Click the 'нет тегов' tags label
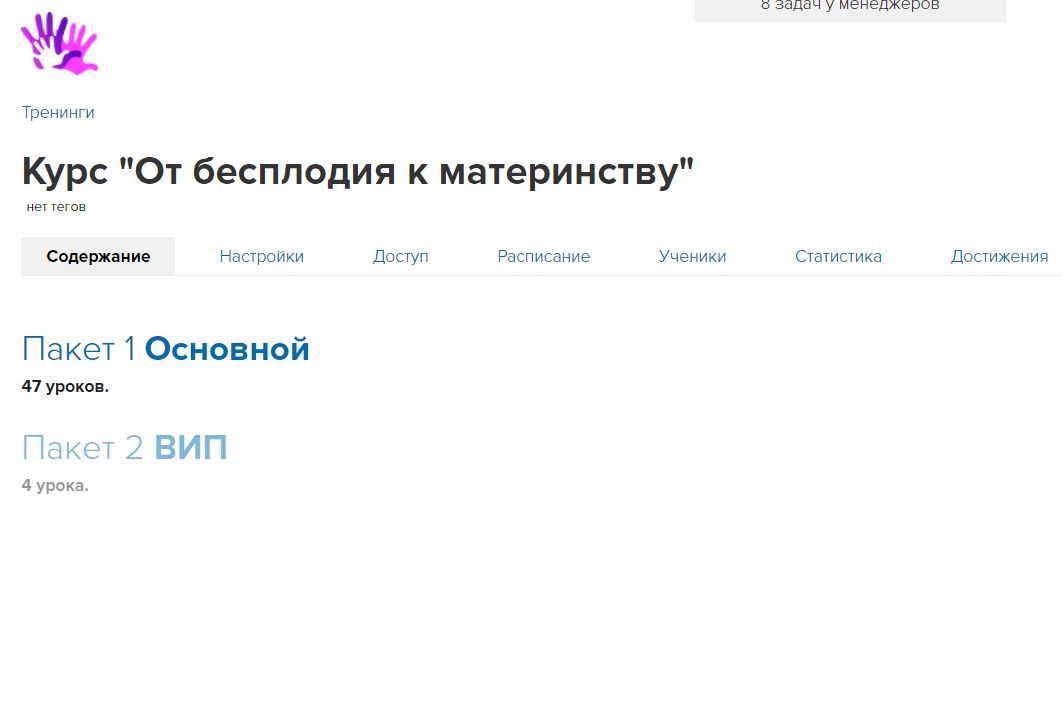The height and width of the screenshot is (713, 1062). [56, 207]
